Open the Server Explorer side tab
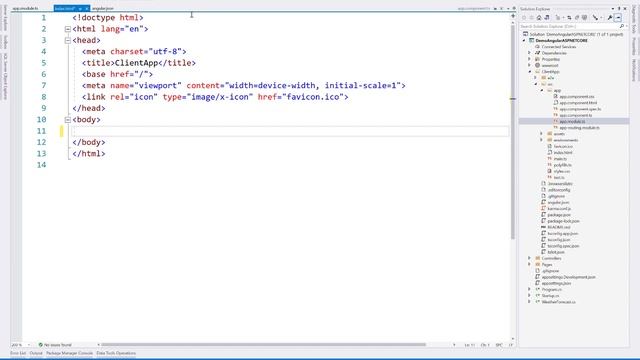Screen dimensions: 640x360 point(5,18)
